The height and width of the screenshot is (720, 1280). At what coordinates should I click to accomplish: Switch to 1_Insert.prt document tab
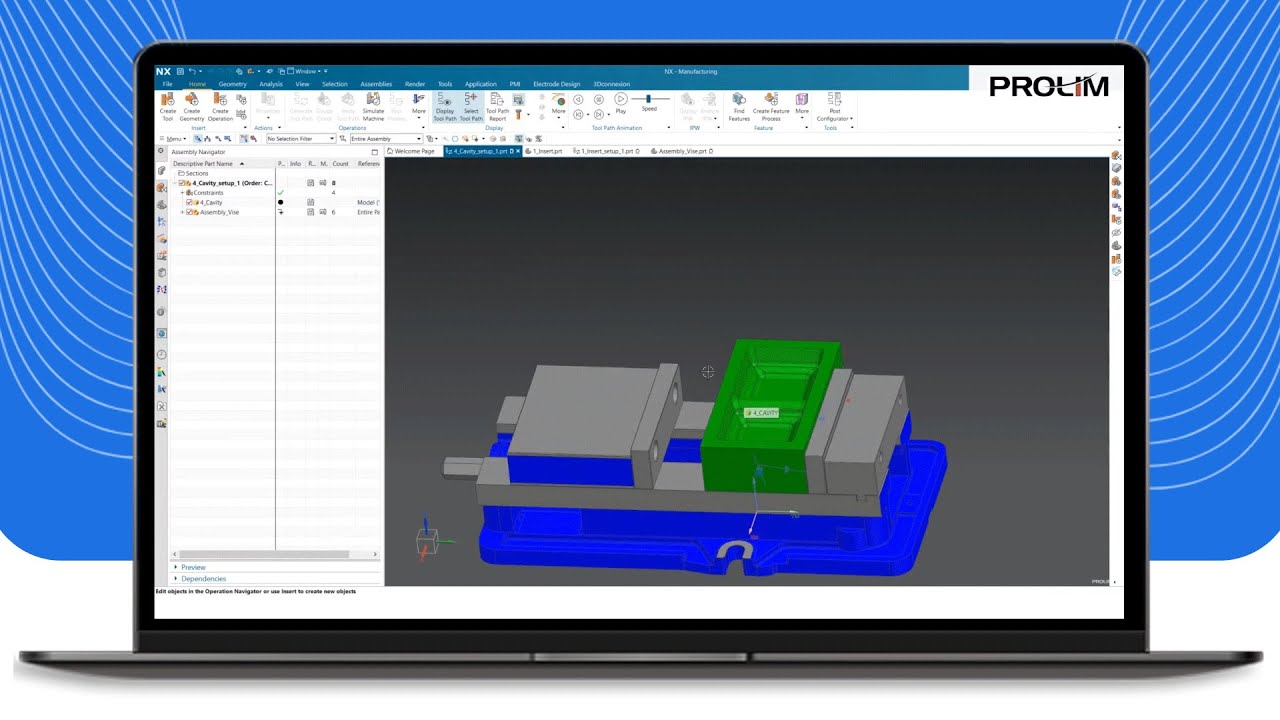tap(545, 151)
